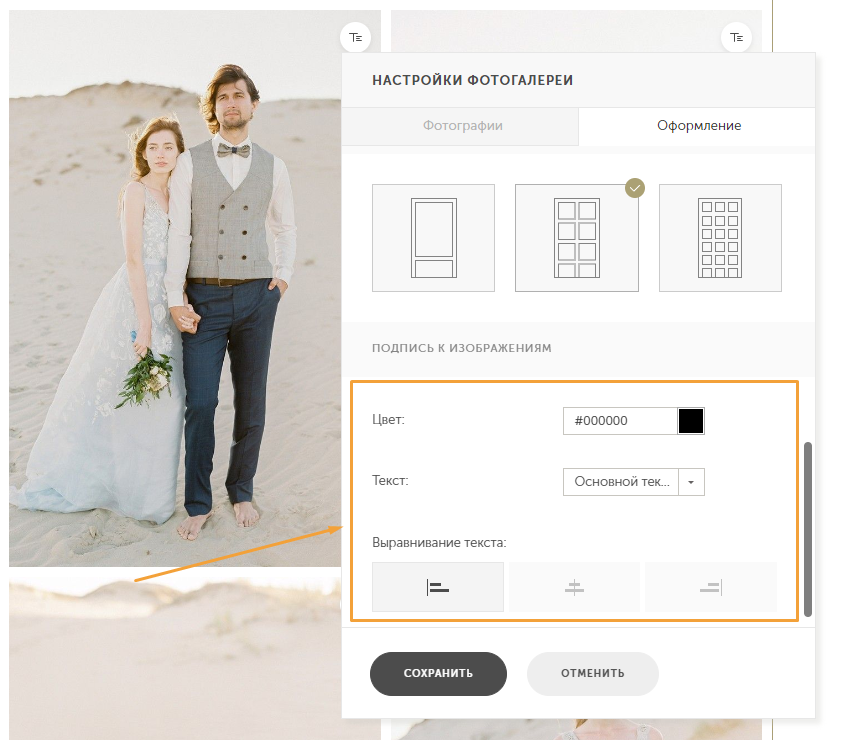Open the 'Основной тек...' text style dropdown
This screenshot has height=740, width=849.
click(x=621, y=481)
